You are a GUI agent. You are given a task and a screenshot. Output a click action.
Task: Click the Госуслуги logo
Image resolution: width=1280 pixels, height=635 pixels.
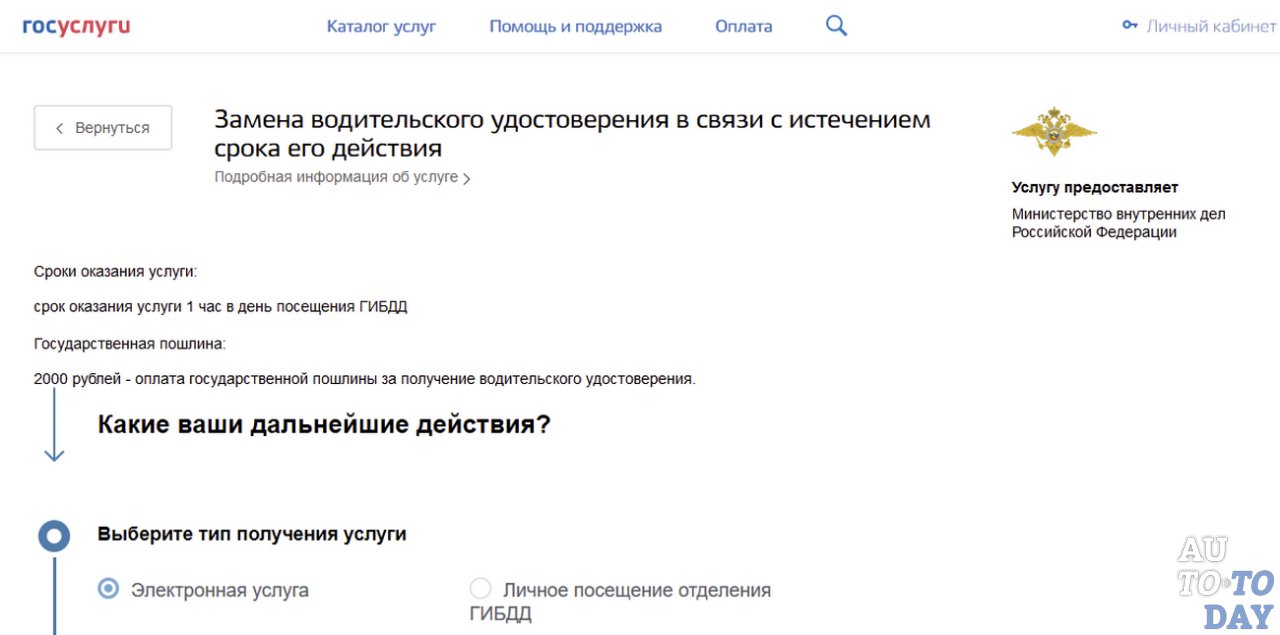point(76,26)
